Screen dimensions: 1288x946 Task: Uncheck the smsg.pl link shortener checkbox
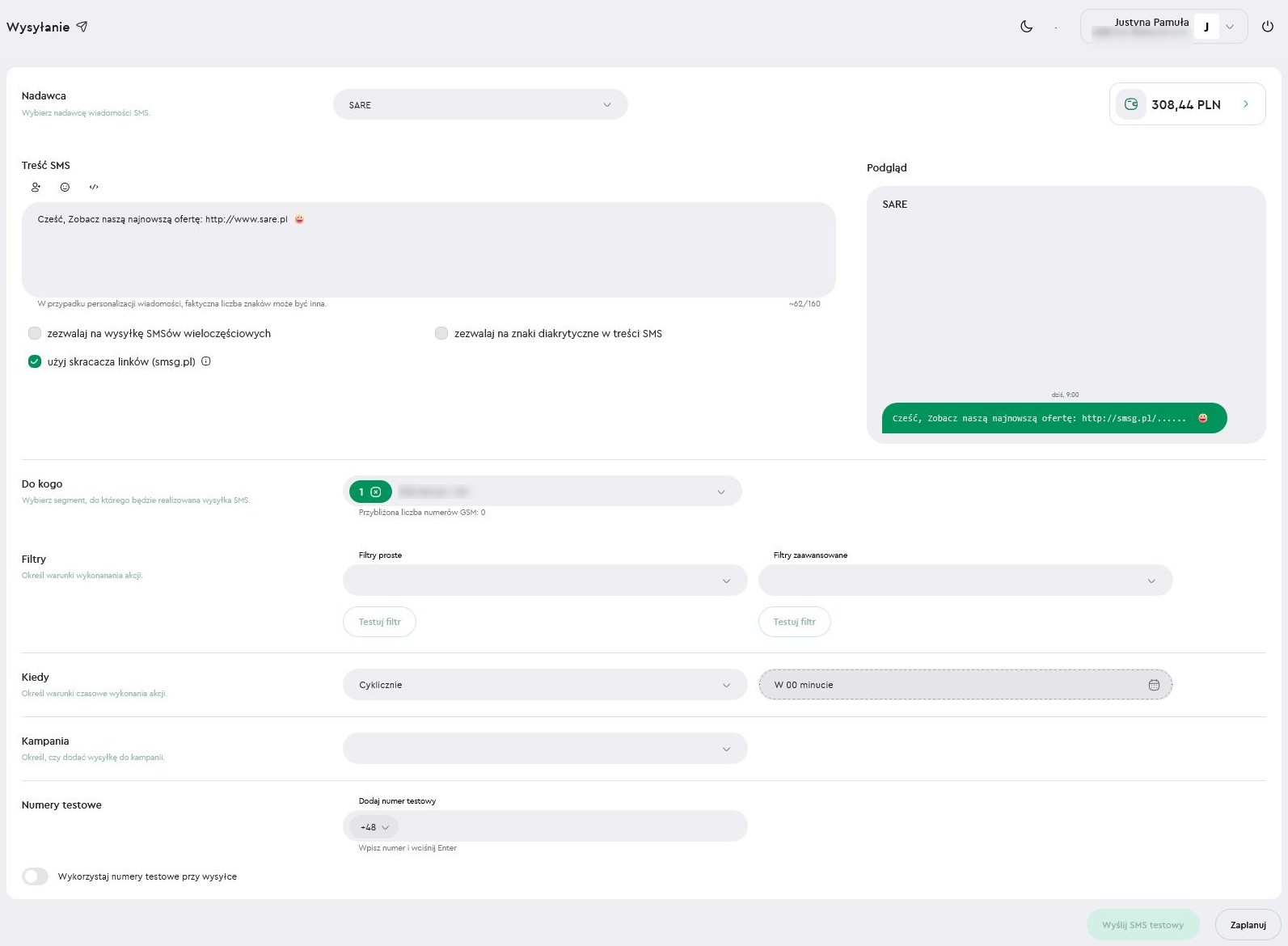click(x=35, y=361)
